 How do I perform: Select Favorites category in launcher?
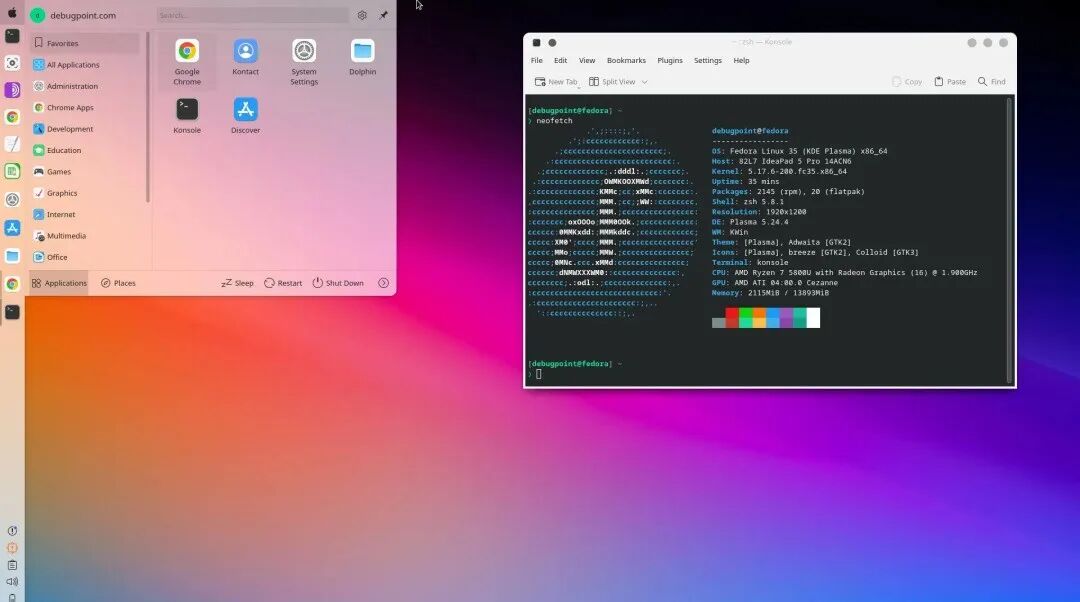pos(85,43)
